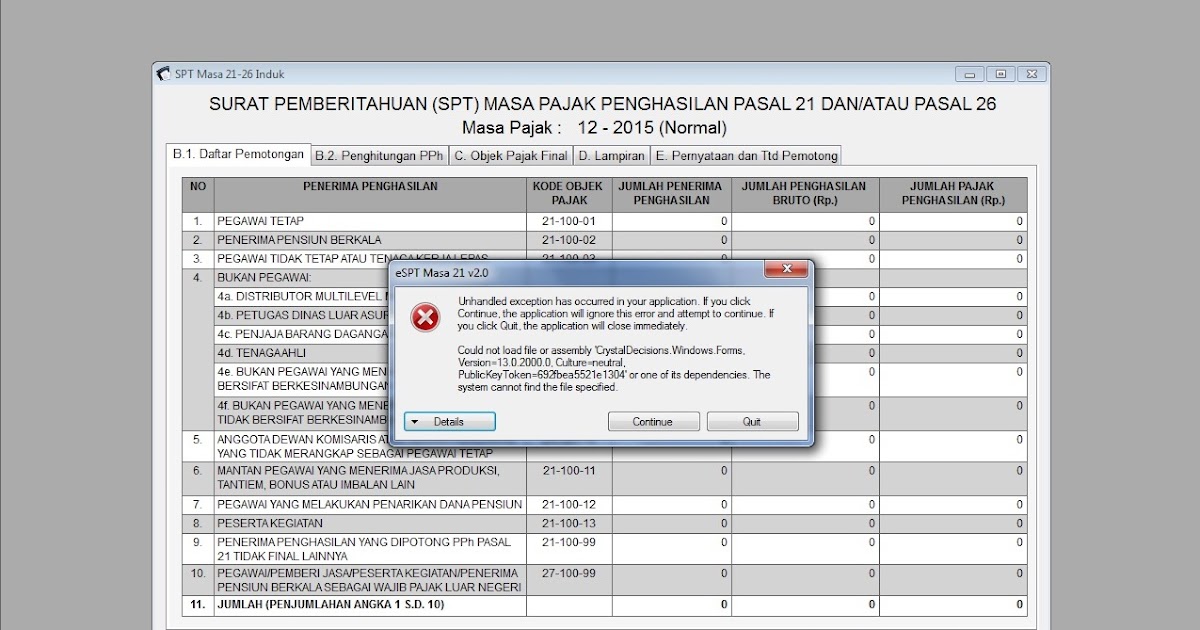Screen dimensions: 1200x630
Task: Click PEGAWAI YANG MELAKUKAN PENARIKAN DANA PENSIUN
Action: coord(370,504)
